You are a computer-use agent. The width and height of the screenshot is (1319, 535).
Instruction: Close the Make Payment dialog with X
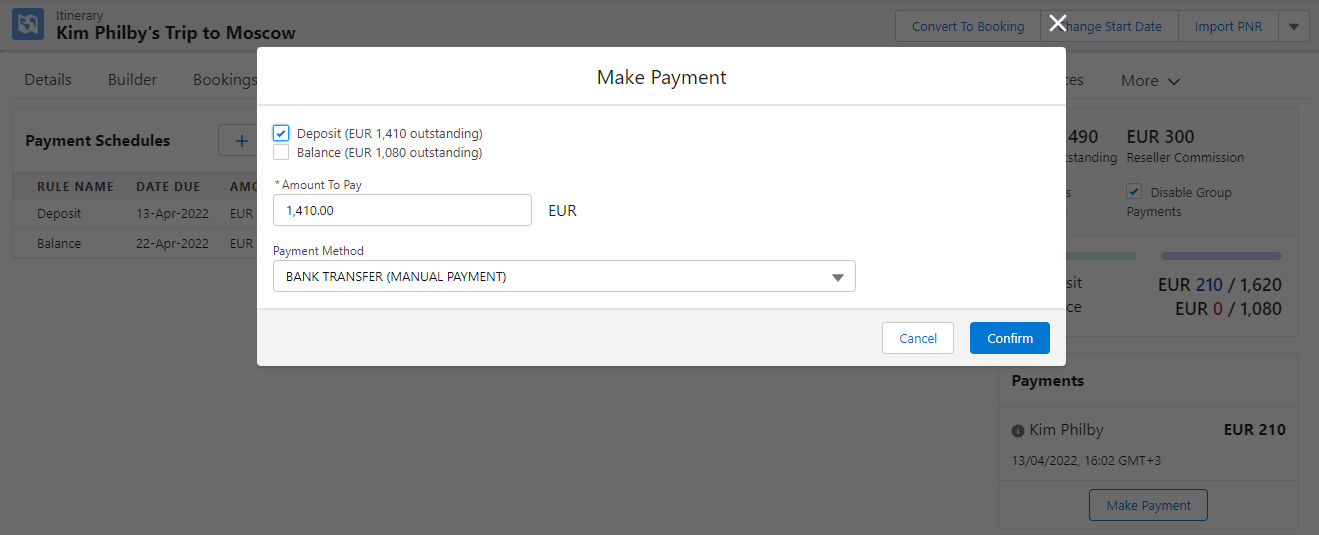(1057, 24)
